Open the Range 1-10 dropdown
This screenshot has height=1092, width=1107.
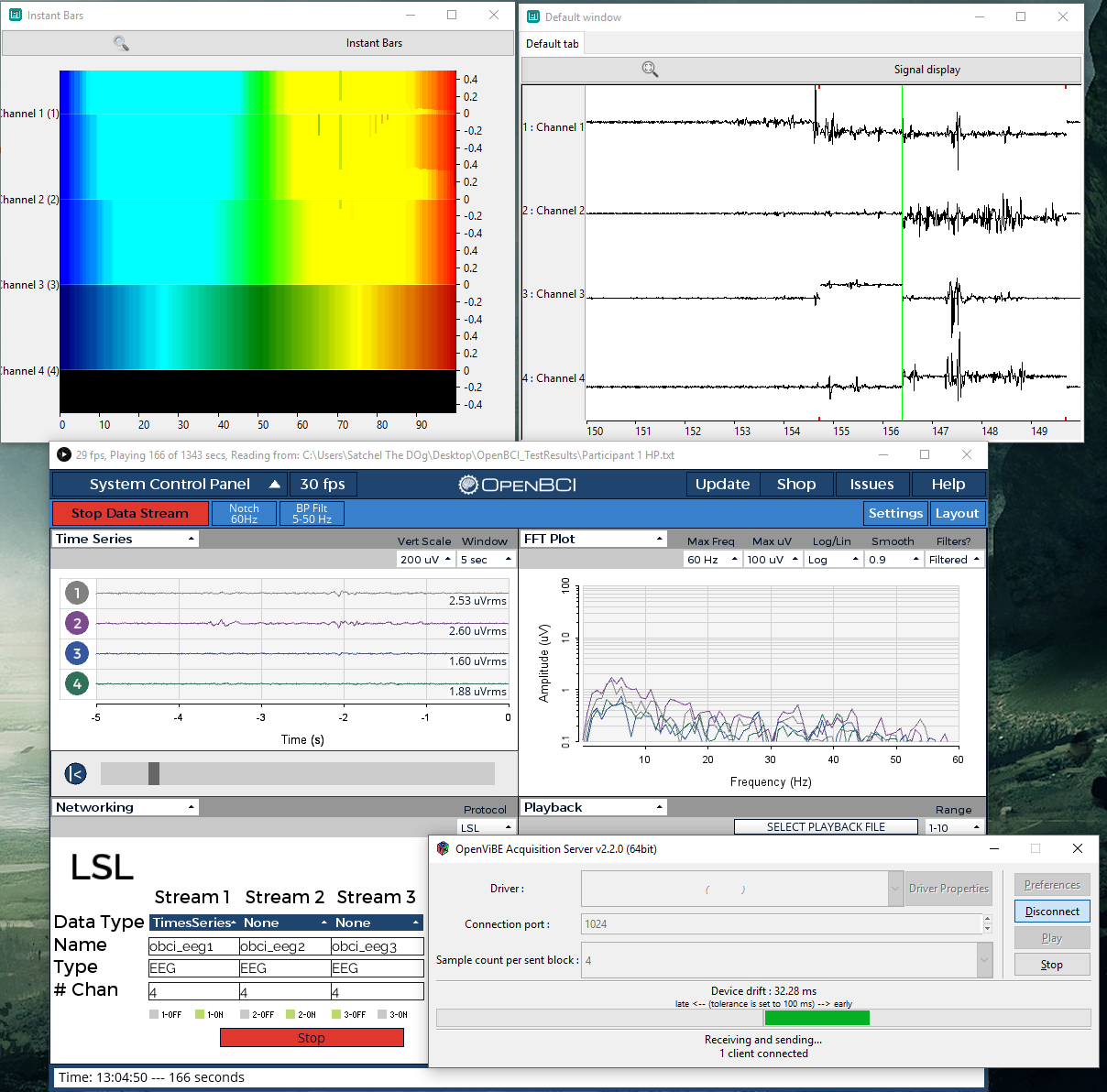click(x=955, y=827)
